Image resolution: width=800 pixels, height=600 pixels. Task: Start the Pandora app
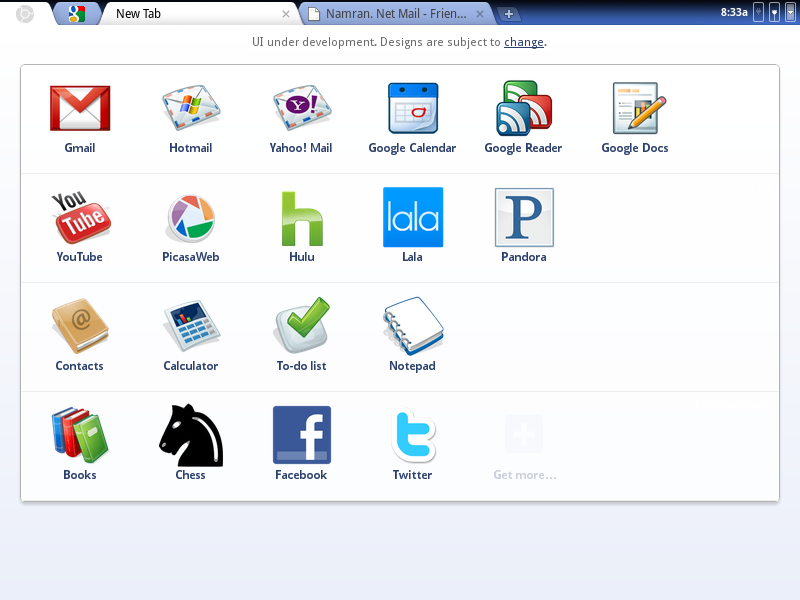tap(523, 218)
